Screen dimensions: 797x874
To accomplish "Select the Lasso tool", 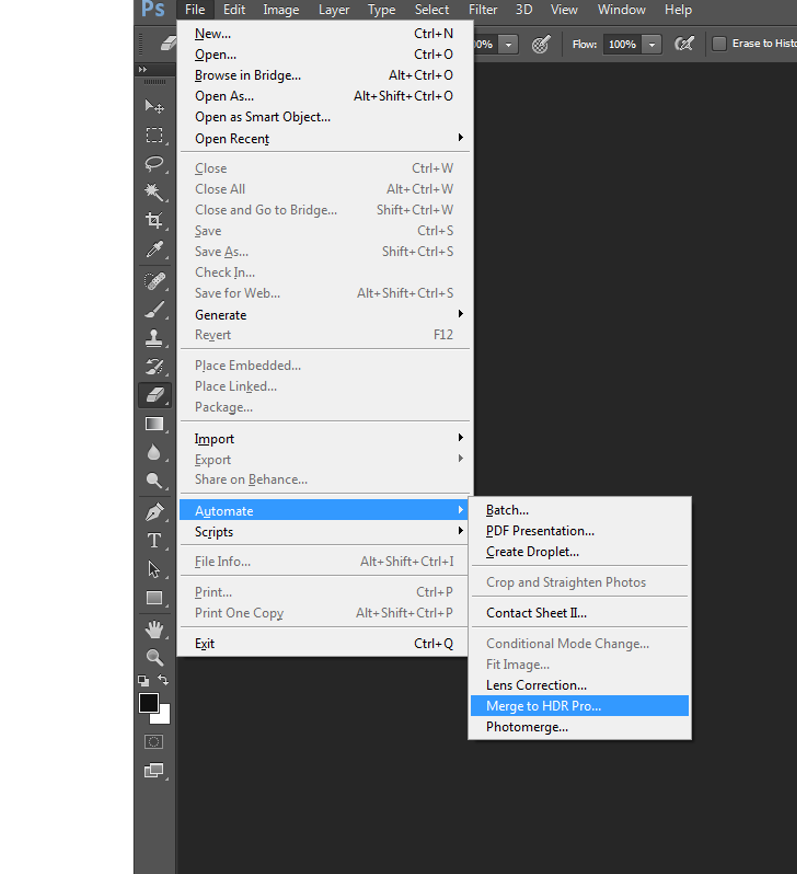I will click(x=154, y=164).
